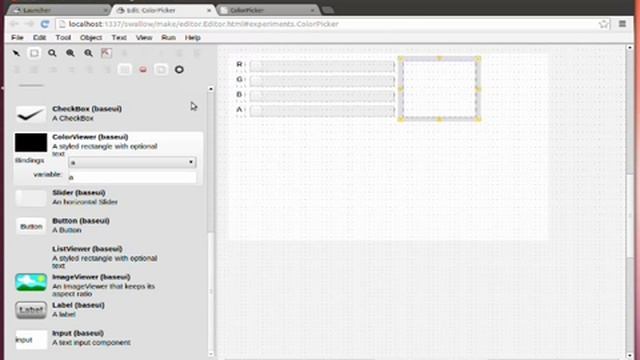Screen dimensions: 640x360
Task: Open the Text menu
Action: [x=119, y=38]
